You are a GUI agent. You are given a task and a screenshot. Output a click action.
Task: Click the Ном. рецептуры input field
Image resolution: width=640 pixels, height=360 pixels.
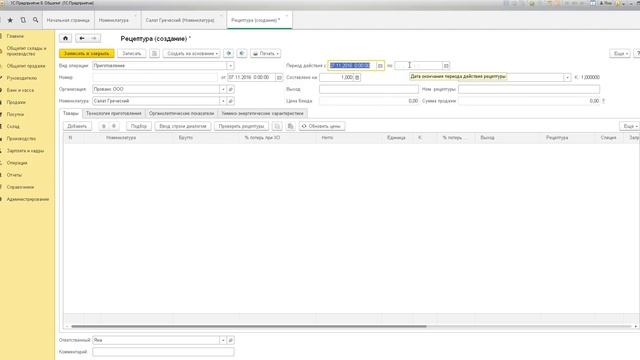(x=529, y=89)
